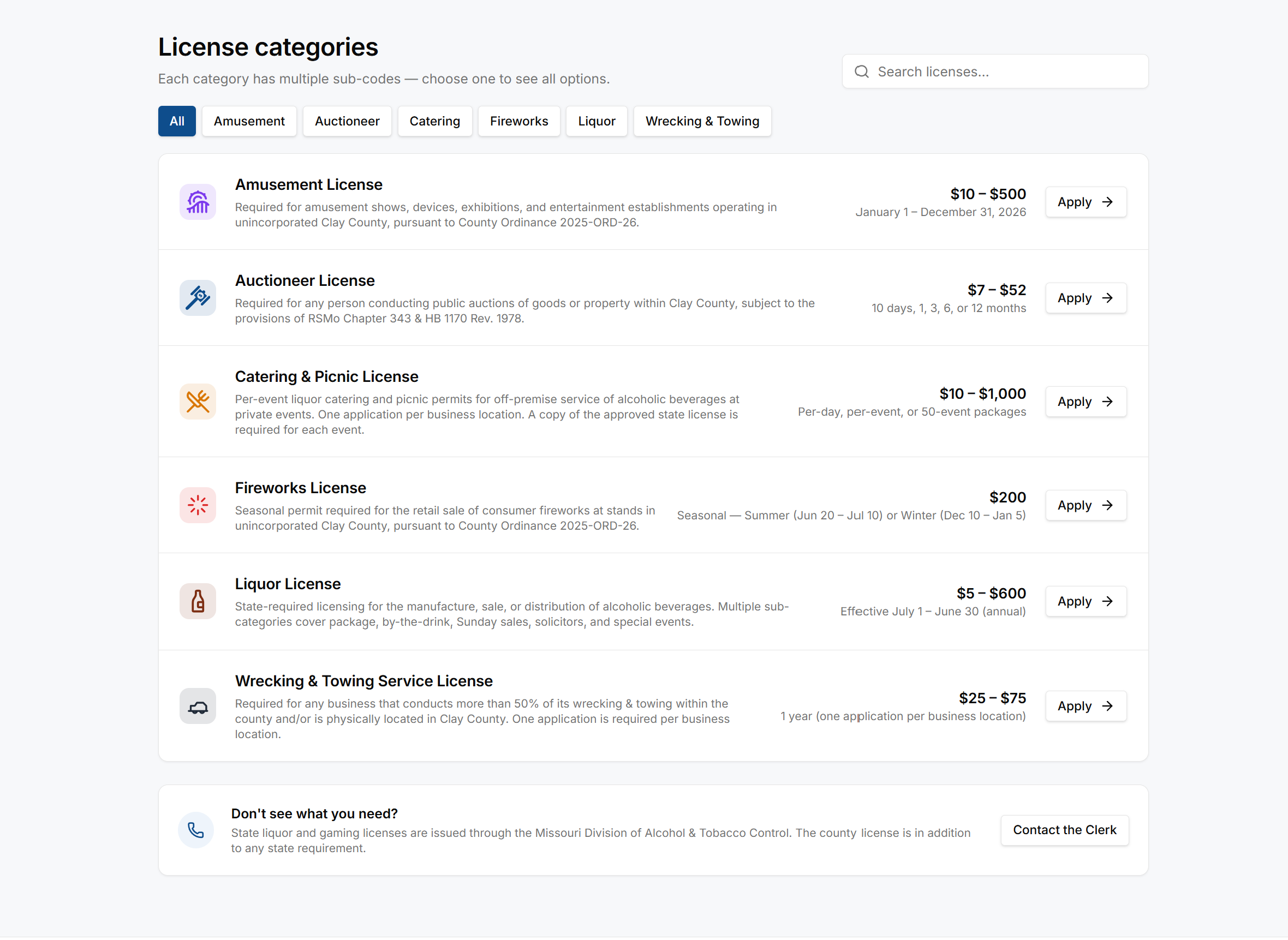Click the $10 – $1,000 fee range
The width and height of the screenshot is (1288, 940).
tap(982, 394)
